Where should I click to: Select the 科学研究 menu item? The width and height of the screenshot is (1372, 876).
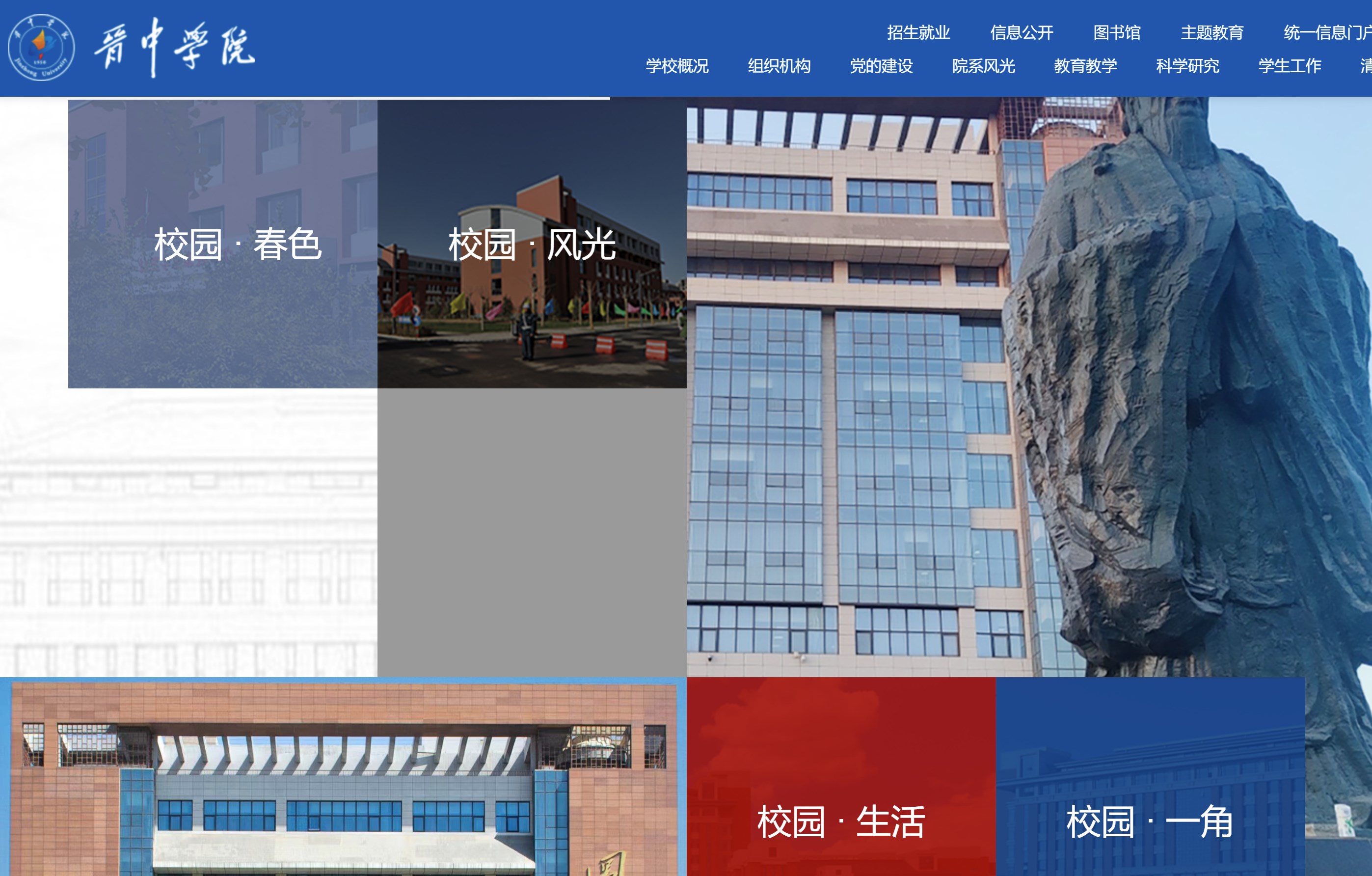pos(1187,66)
